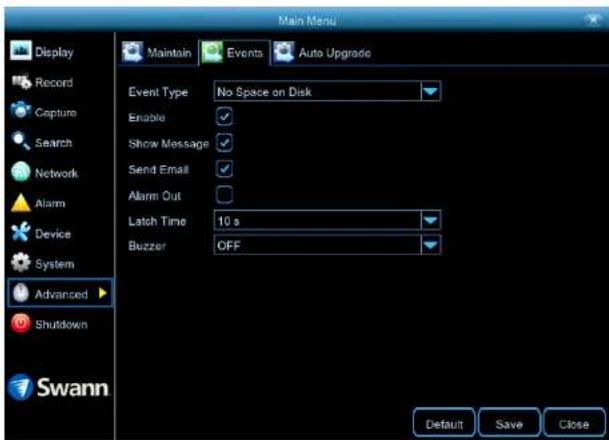Viewport: 609px width, 440px height.
Task: Click the Alarm triangle icon
Action: pyautogui.click(x=21, y=203)
